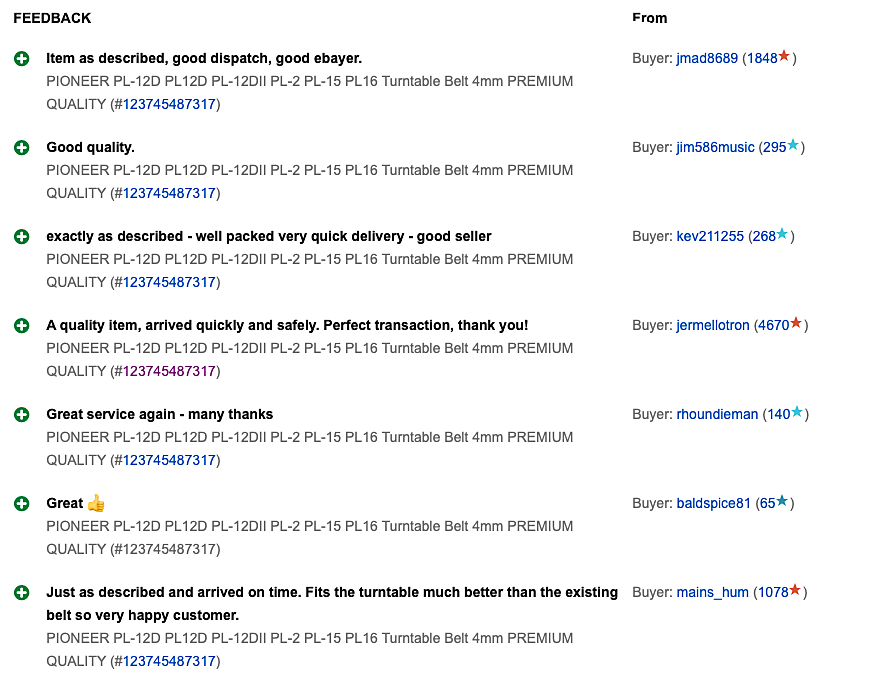Open the kev211255 buyer profile
Viewport: 885px width, 682px height.
(x=710, y=237)
